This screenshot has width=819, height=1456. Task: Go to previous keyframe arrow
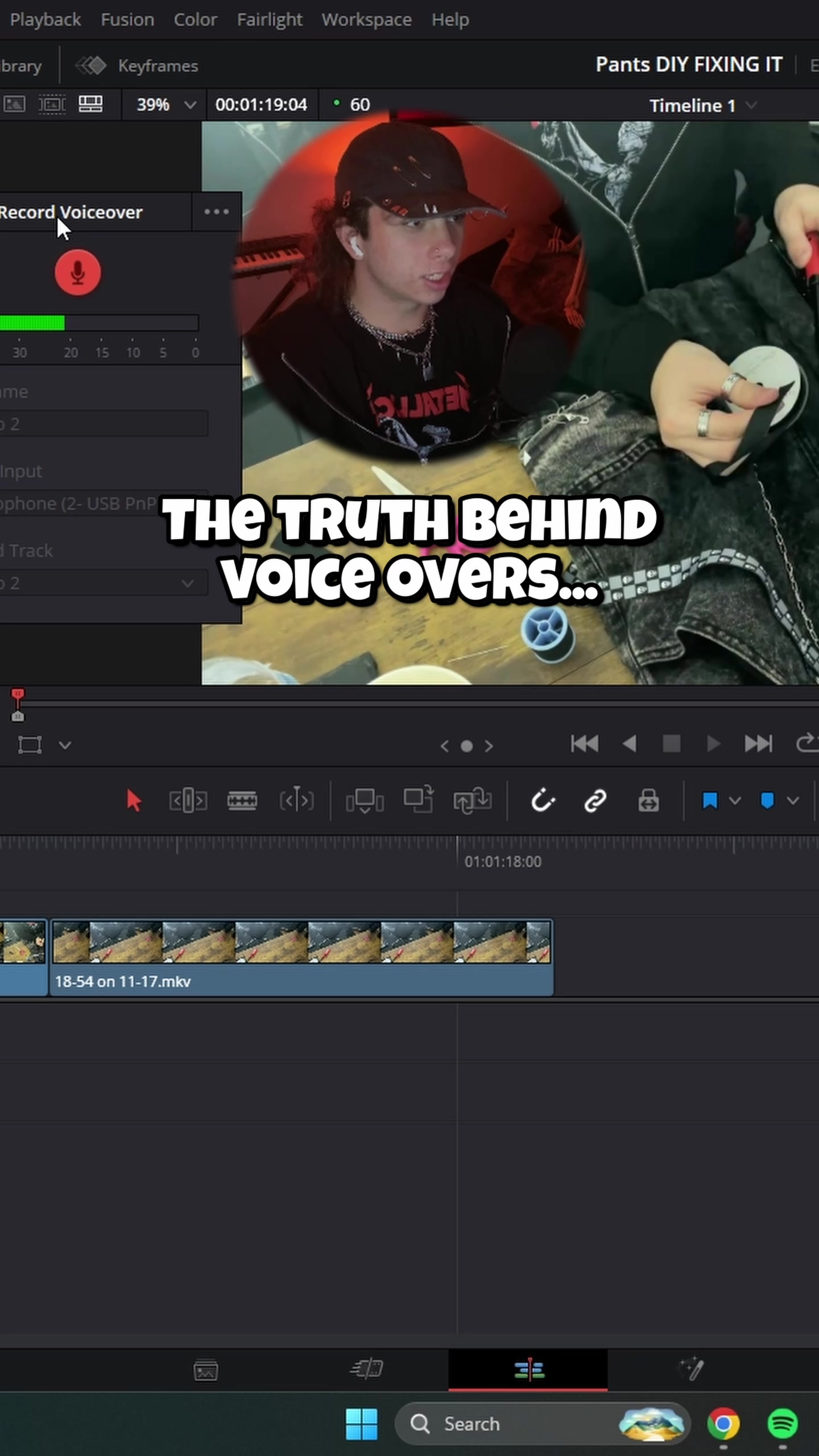pyautogui.click(x=445, y=746)
